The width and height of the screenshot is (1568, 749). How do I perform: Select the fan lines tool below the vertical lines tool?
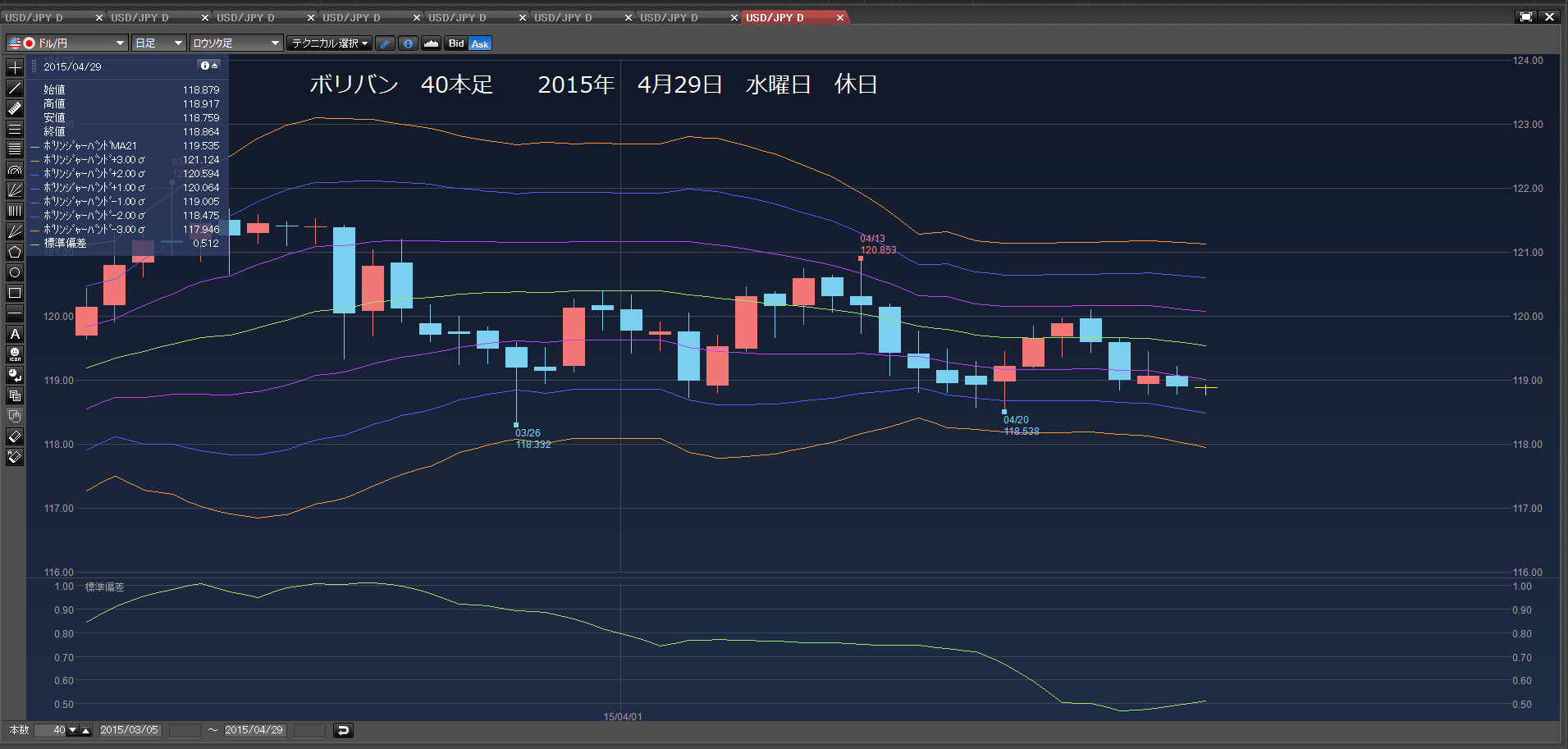(x=15, y=231)
